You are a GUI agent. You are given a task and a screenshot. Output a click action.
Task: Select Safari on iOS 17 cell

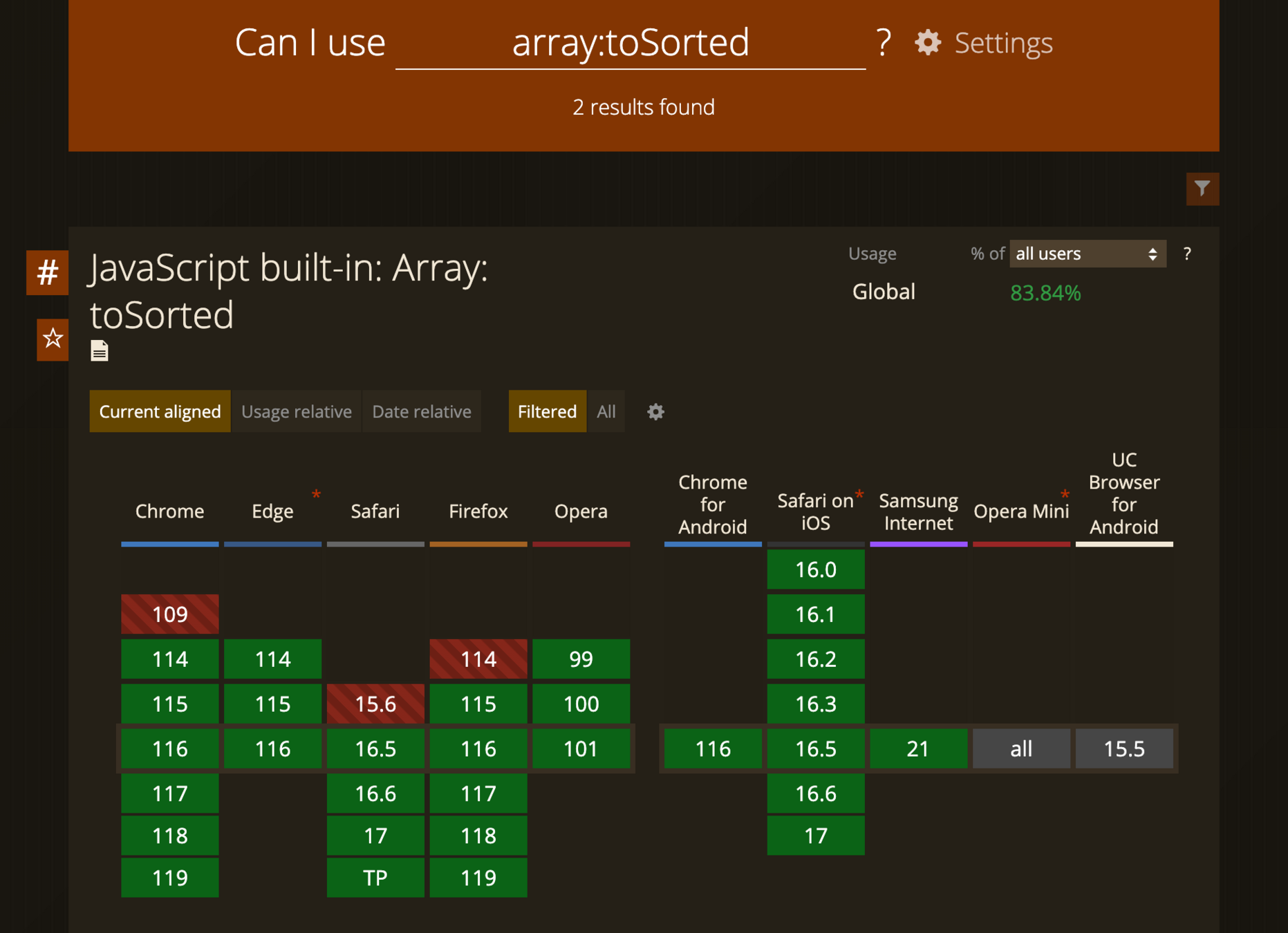(816, 836)
